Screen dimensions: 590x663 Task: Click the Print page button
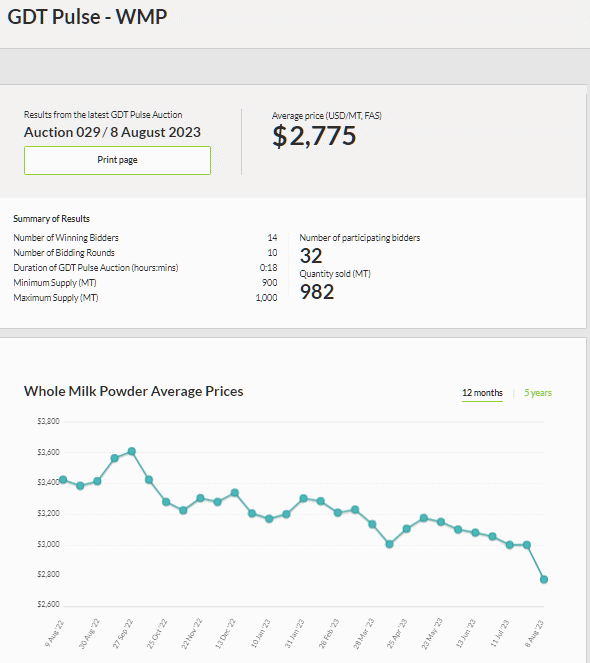[117, 160]
